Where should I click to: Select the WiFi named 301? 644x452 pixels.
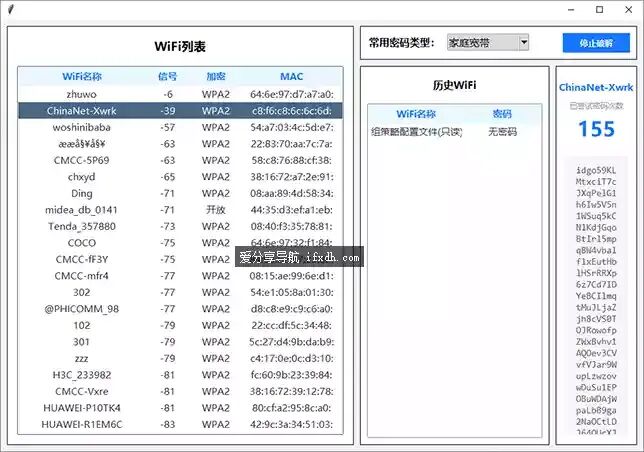[x=180, y=342]
